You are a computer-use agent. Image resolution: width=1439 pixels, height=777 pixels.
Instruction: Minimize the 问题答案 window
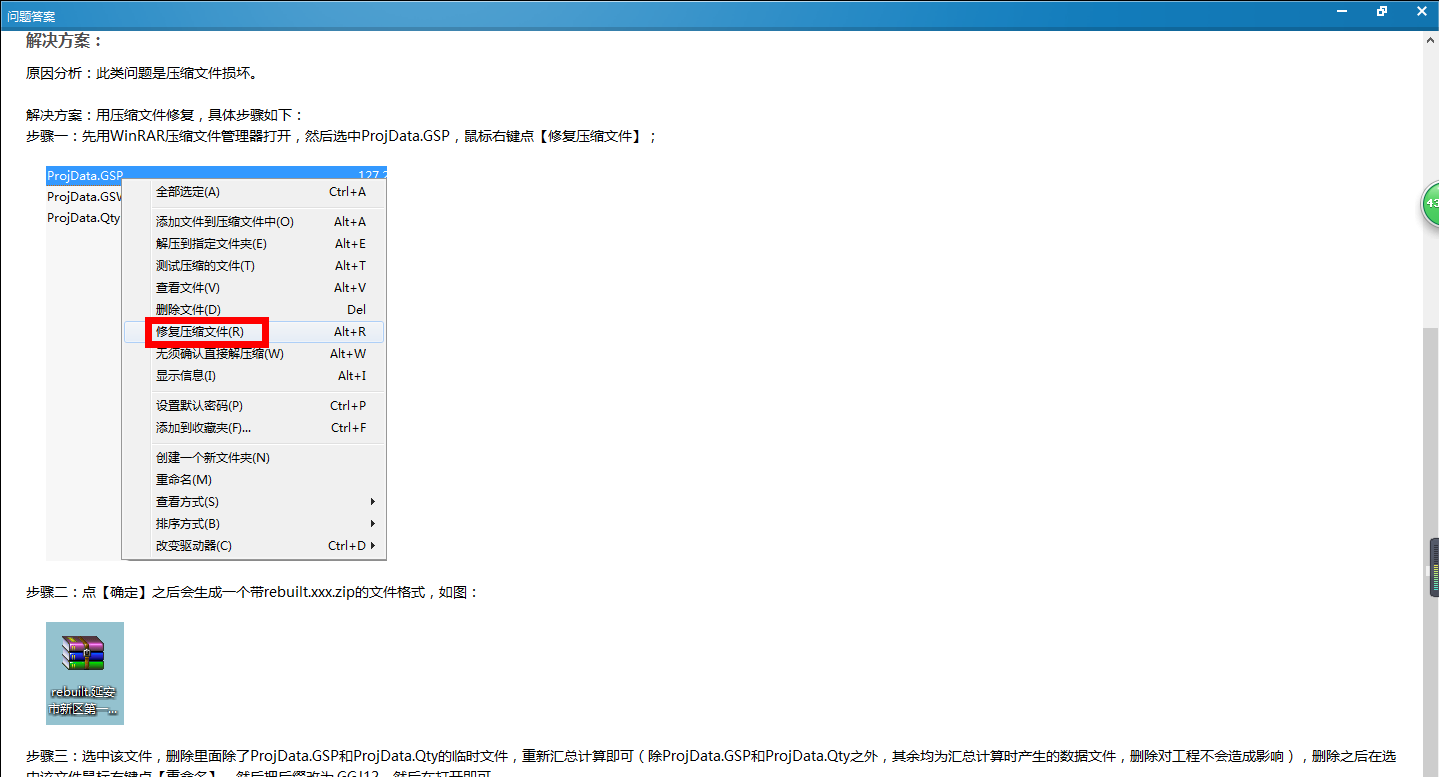1344,12
